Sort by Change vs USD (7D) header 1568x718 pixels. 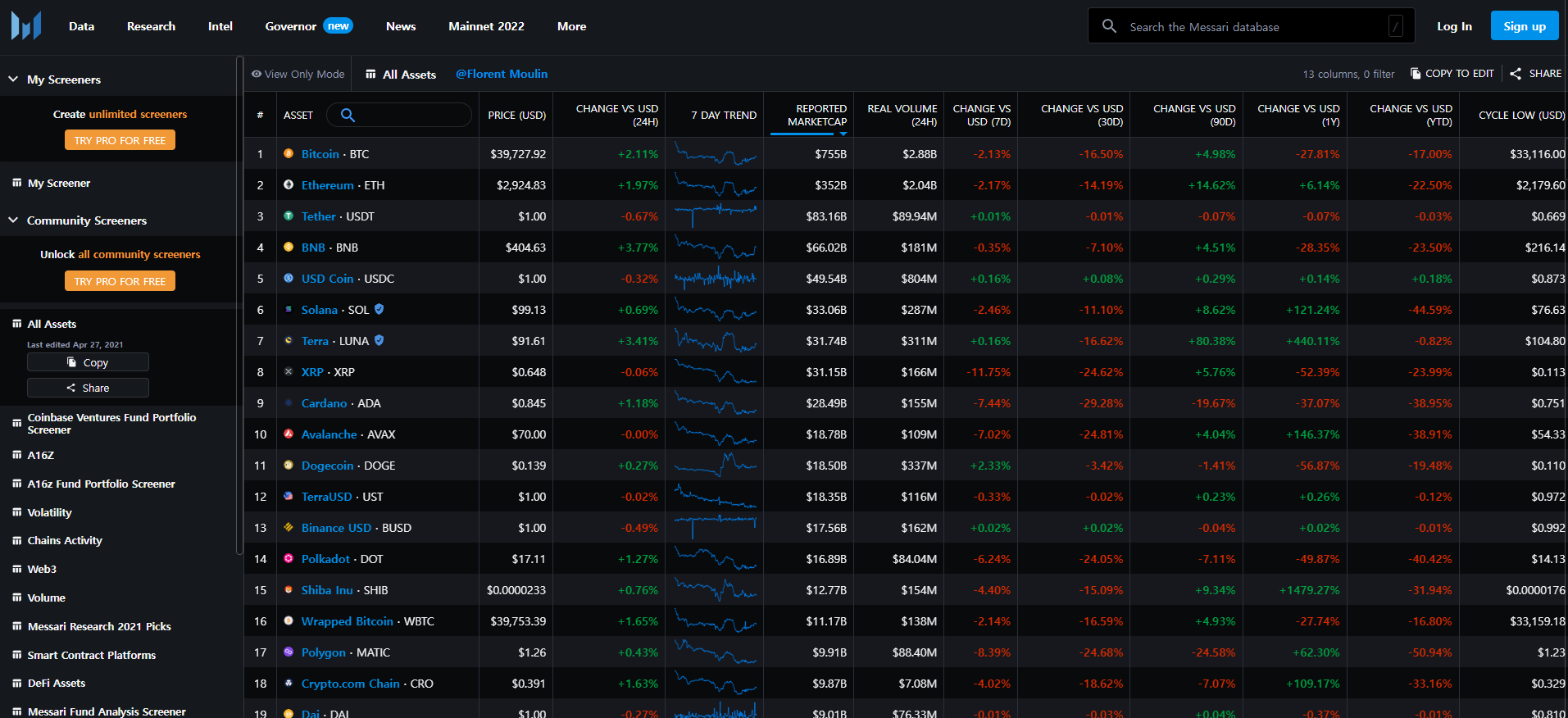pos(981,115)
